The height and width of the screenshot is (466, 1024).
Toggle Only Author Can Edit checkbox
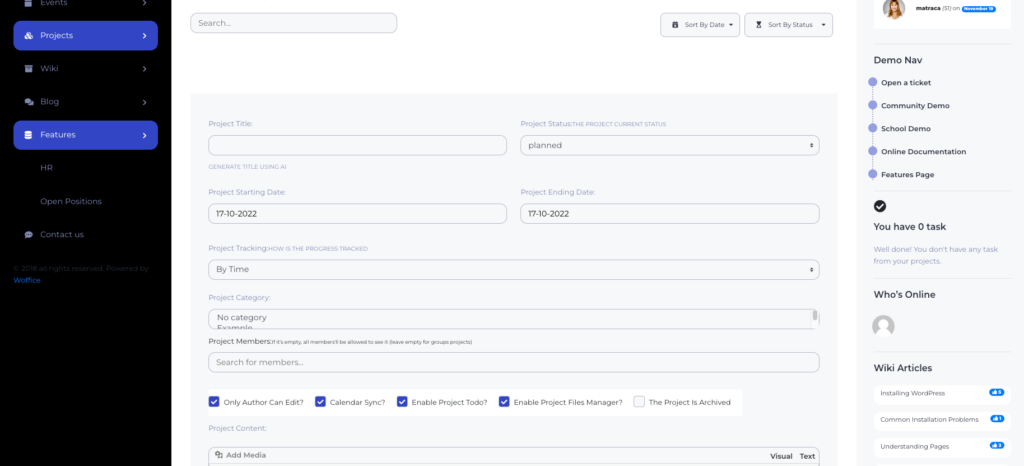[214, 401]
